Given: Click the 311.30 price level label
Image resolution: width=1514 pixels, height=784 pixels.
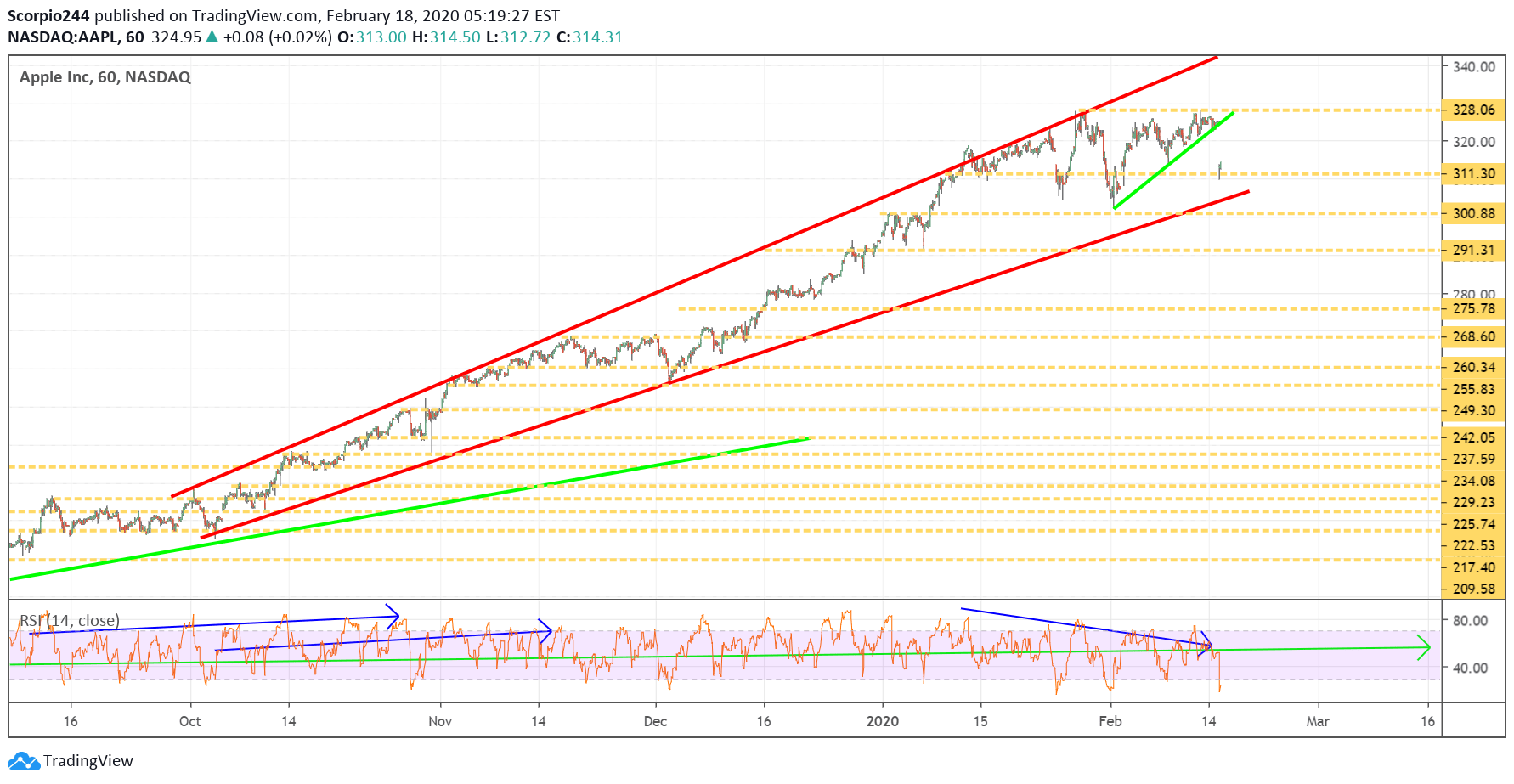Looking at the screenshot, I should [1473, 173].
